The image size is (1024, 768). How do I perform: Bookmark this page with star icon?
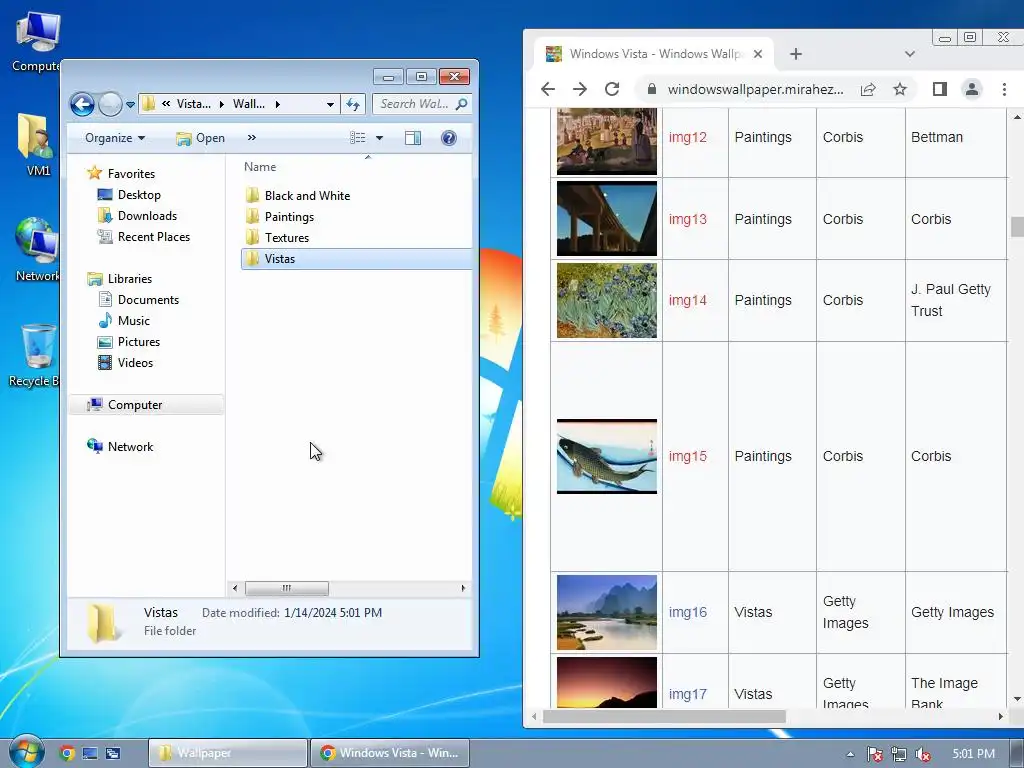(900, 89)
